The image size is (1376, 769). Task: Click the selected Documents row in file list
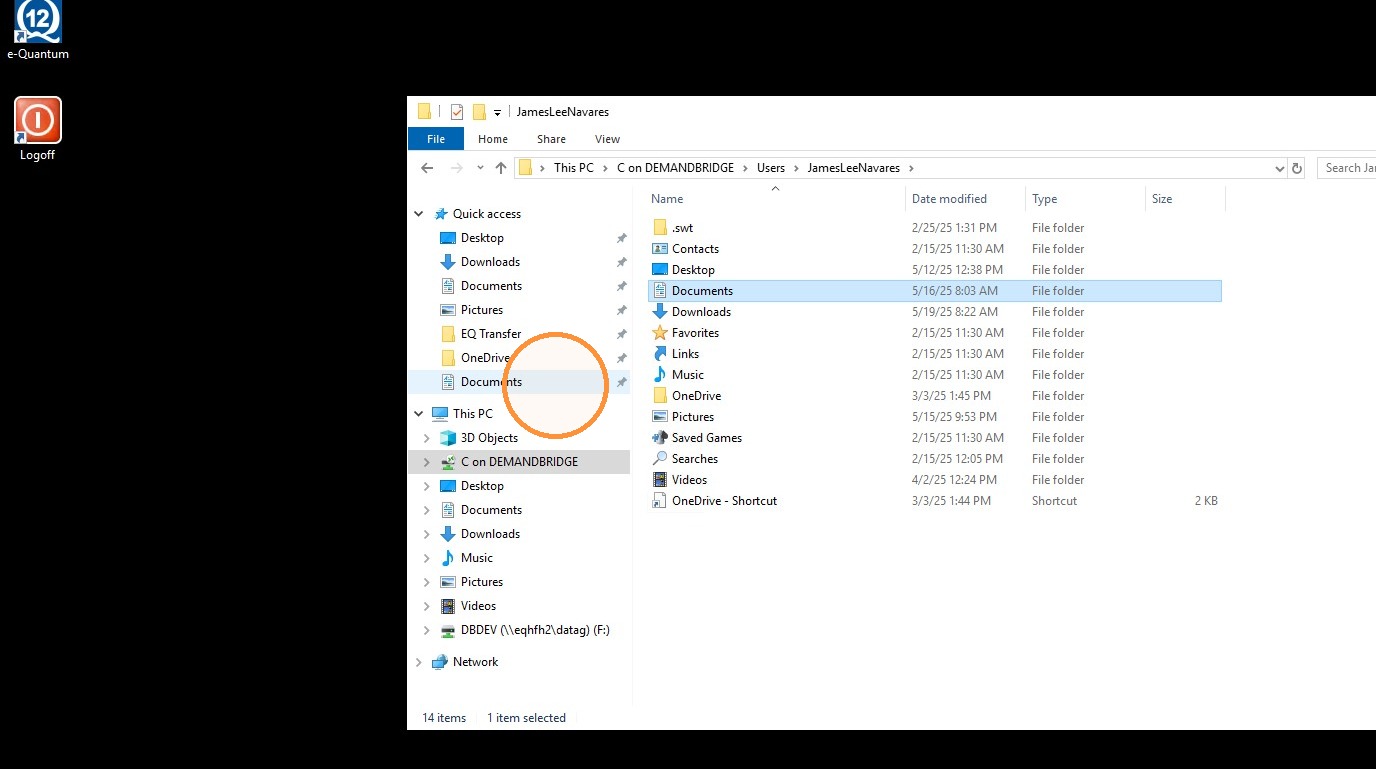[x=935, y=291]
